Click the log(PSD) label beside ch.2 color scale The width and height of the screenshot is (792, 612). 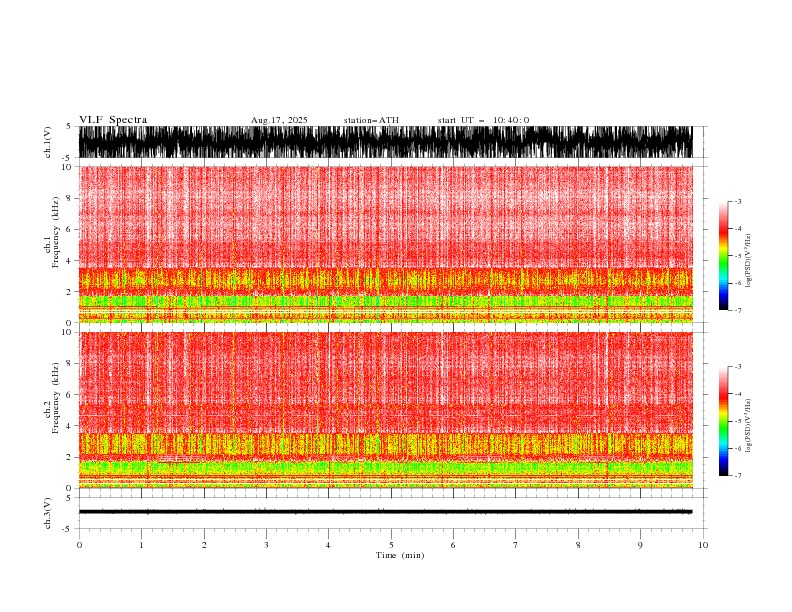pyautogui.click(x=749, y=426)
